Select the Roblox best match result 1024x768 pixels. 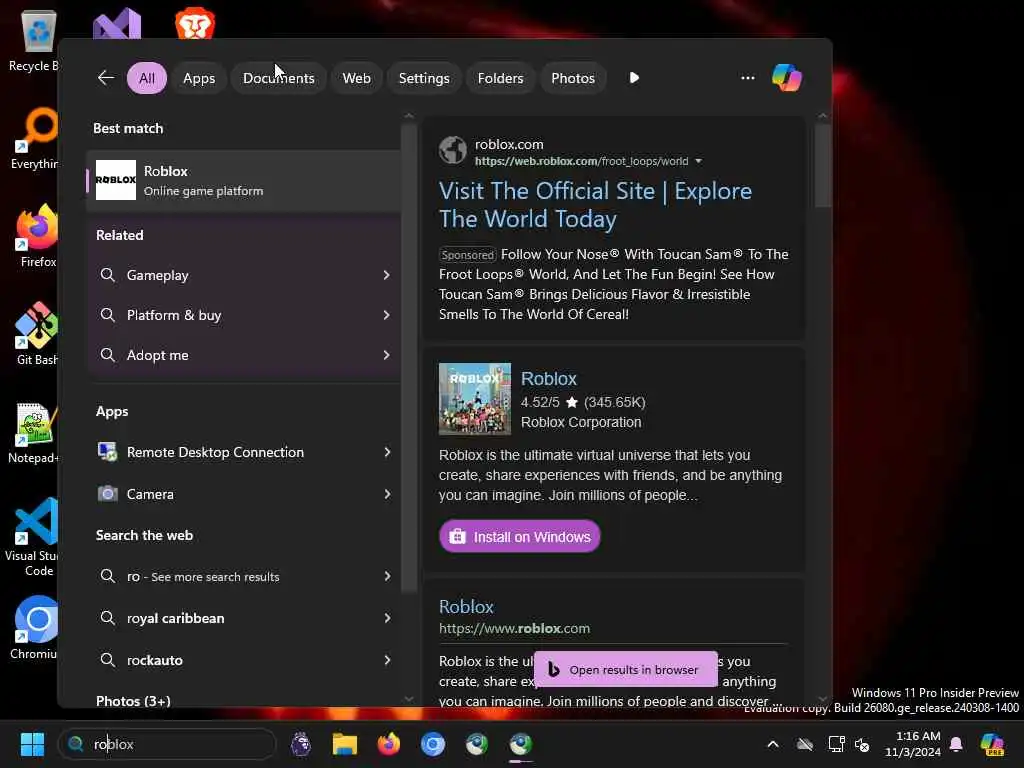pyautogui.click(x=243, y=180)
